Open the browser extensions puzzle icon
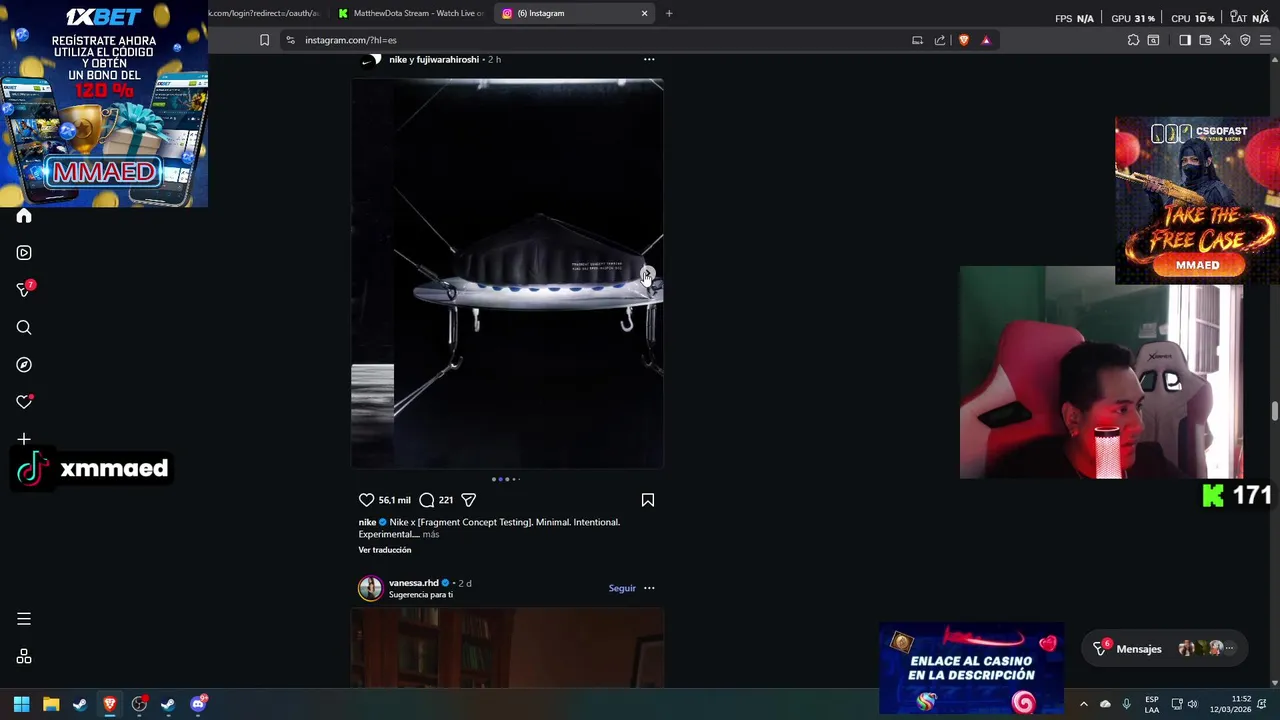The width and height of the screenshot is (1280, 720). tap(1133, 40)
